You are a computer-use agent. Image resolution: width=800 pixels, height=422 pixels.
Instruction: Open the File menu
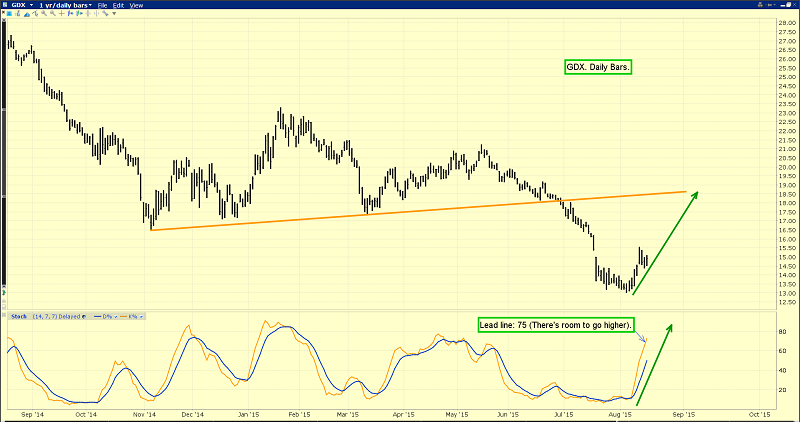coord(103,5)
